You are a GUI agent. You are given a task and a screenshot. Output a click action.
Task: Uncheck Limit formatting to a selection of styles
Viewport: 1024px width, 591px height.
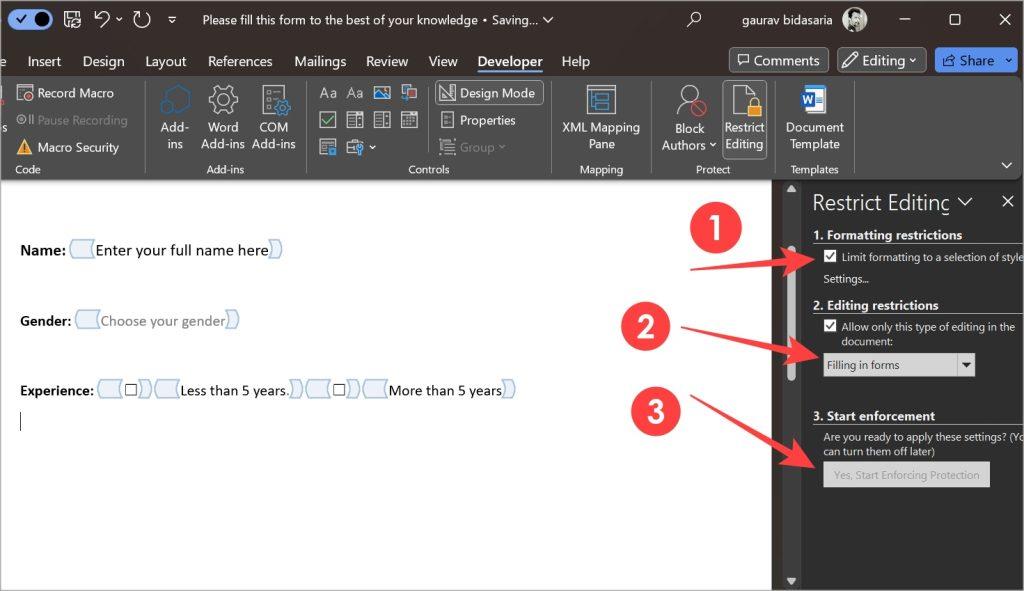point(830,256)
